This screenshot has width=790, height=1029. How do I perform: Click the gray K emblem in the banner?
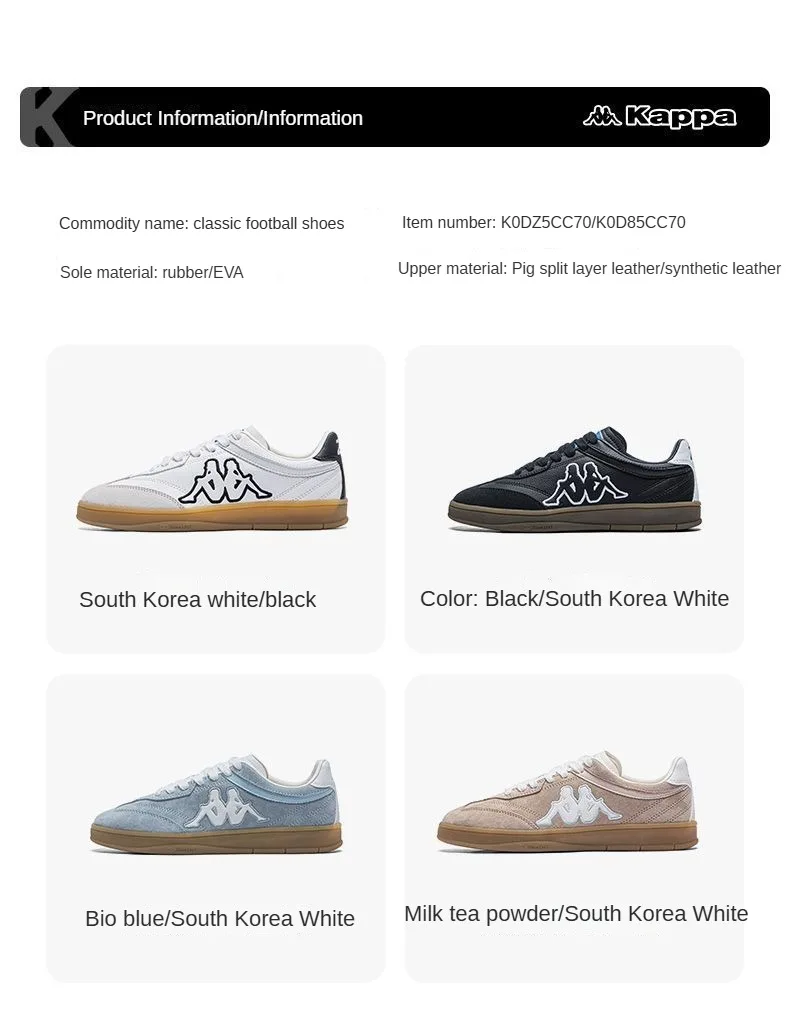[49, 117]
